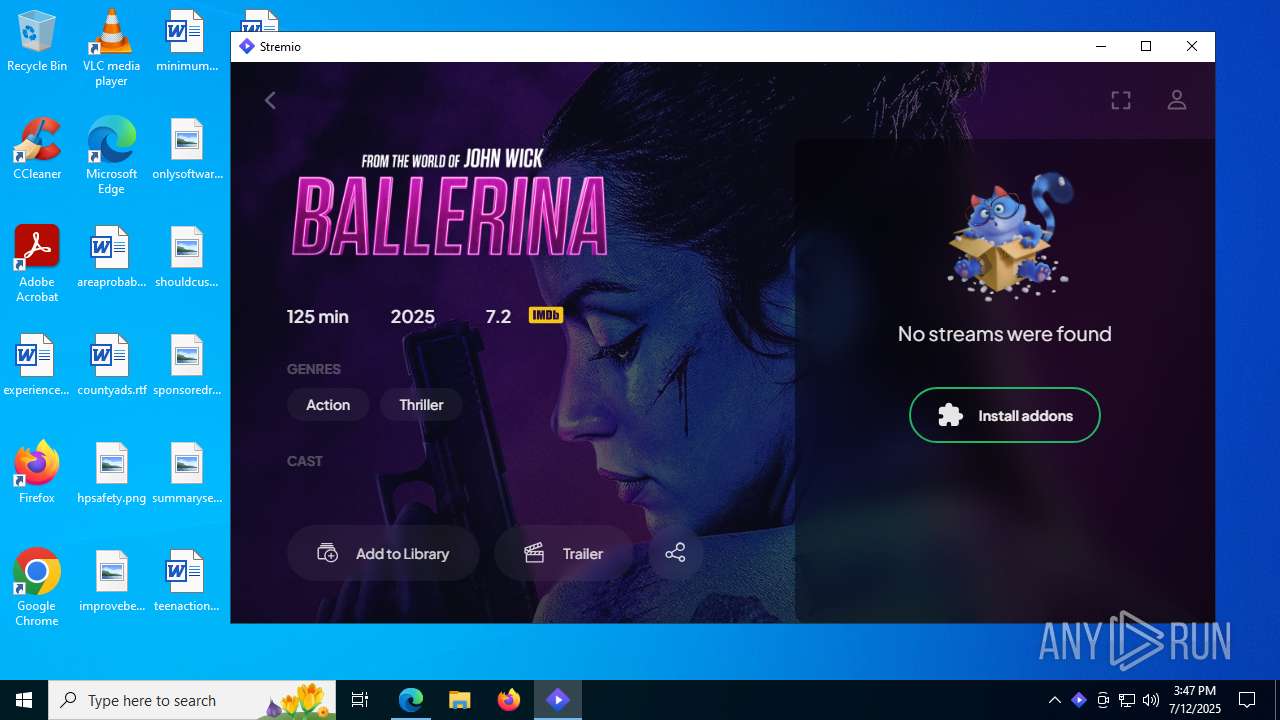Open teenaction... Word document

click(x=186, y=582)
